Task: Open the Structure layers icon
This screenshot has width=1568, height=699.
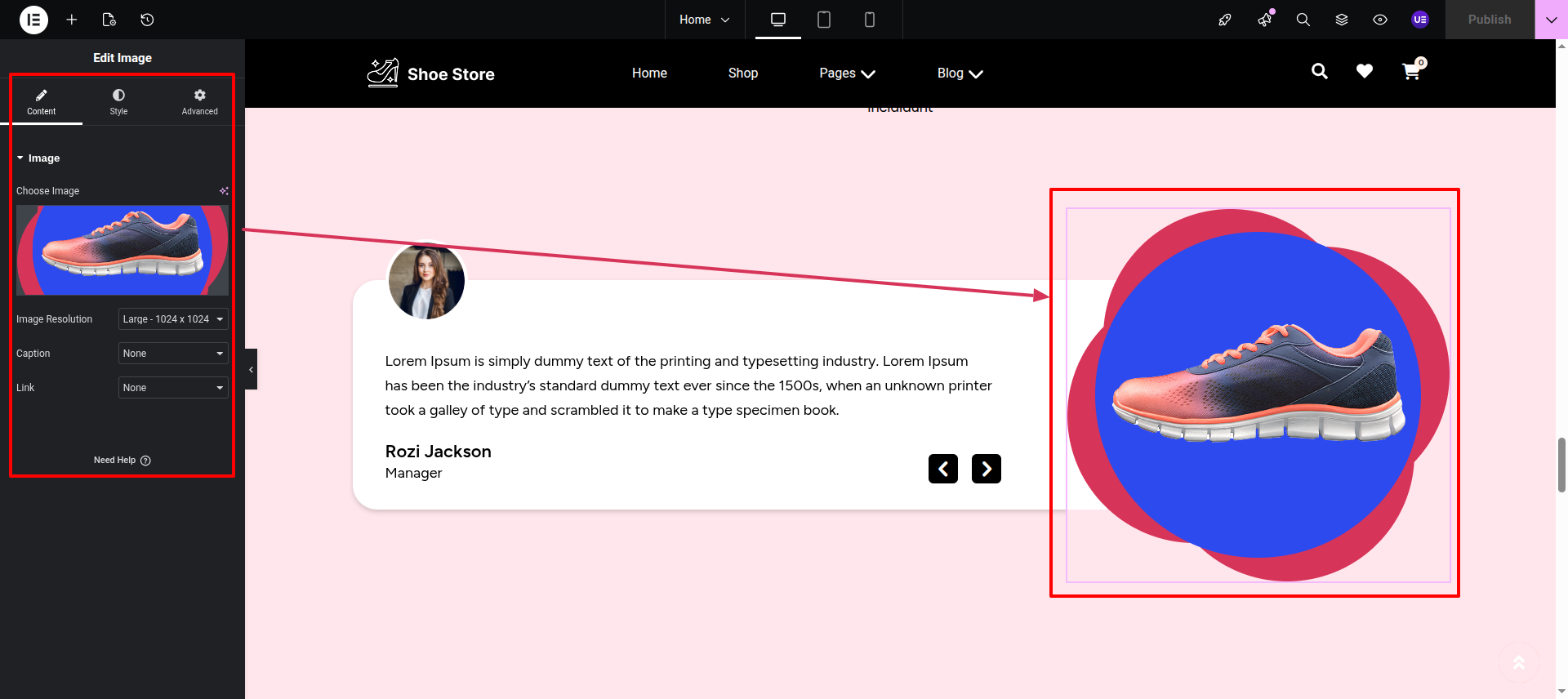Action: [1341, 20]
